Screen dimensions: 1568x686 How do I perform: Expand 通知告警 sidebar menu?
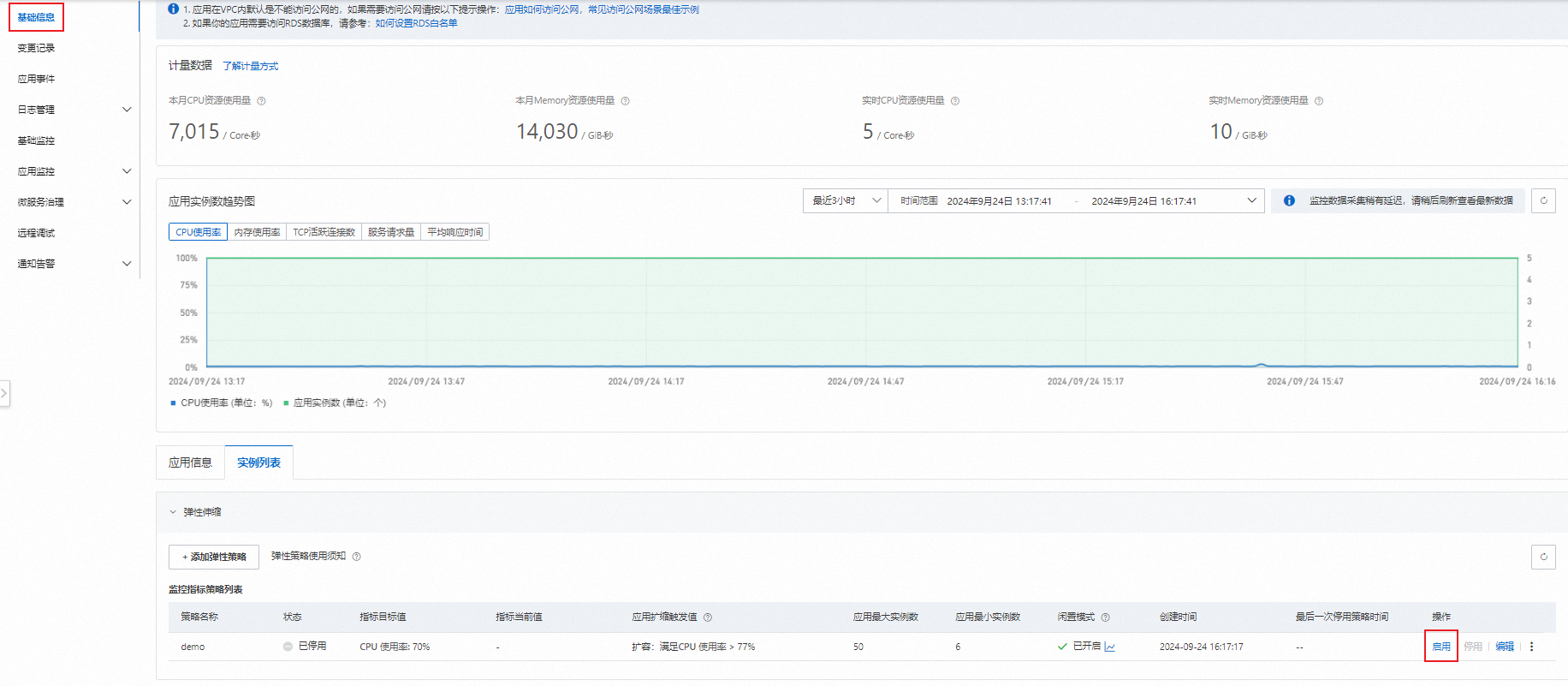click(127, 264)
